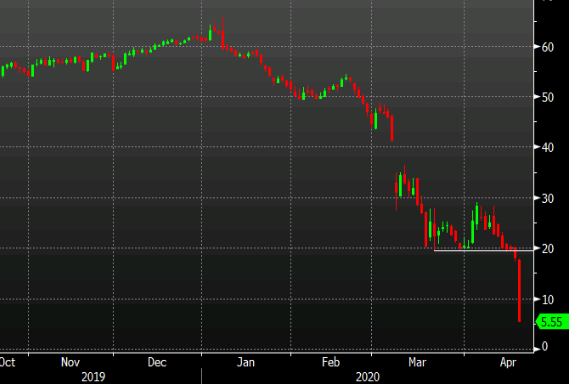Click the Feb month label
569x384 pixels.
tap(331, 362)
